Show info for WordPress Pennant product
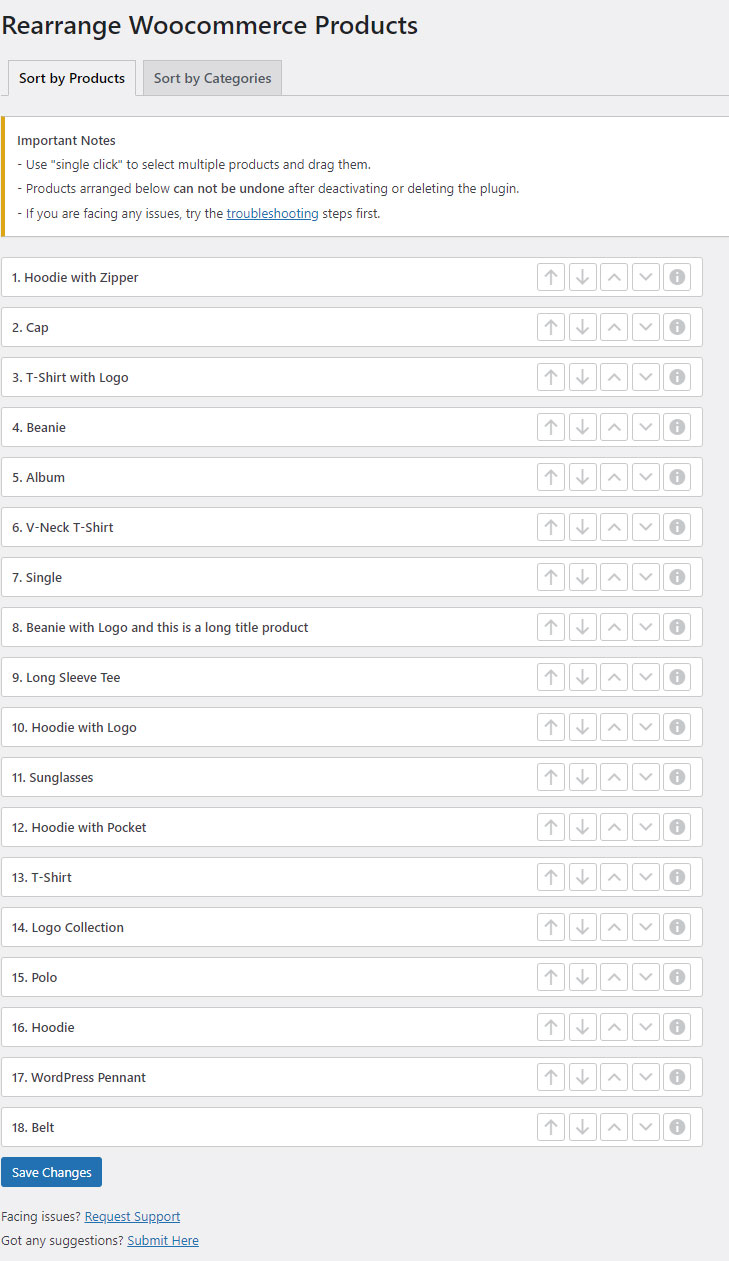This screenshot has height=1261, width=729. (x=677, y=1077)
